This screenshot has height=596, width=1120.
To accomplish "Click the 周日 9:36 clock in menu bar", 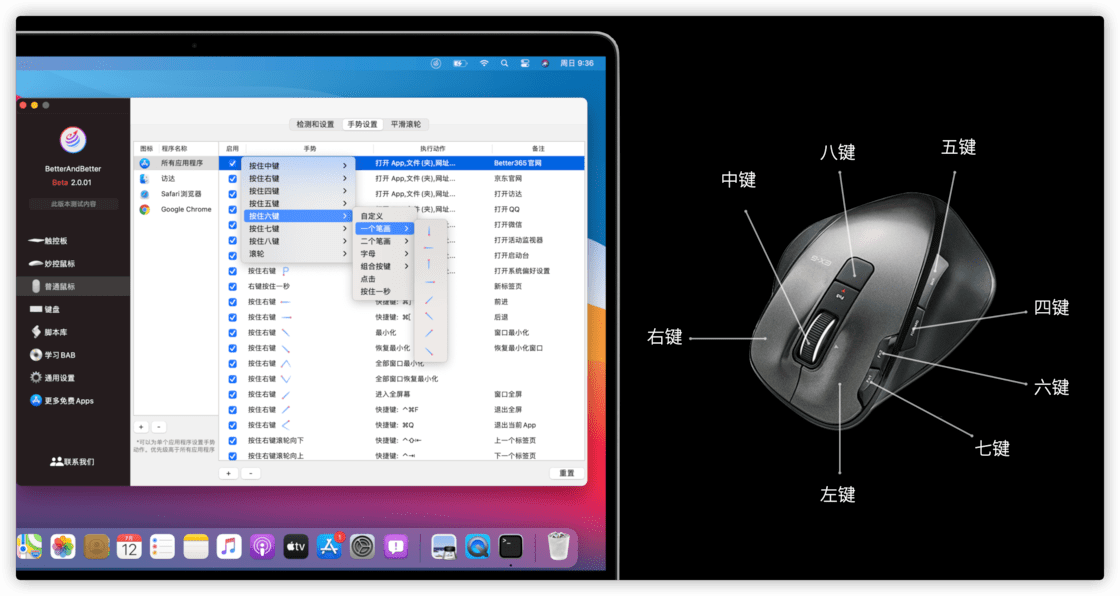I will click(x=576, y=63).
